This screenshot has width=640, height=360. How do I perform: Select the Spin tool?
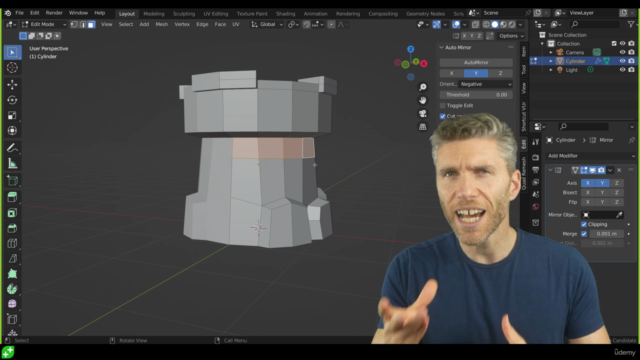12,289
